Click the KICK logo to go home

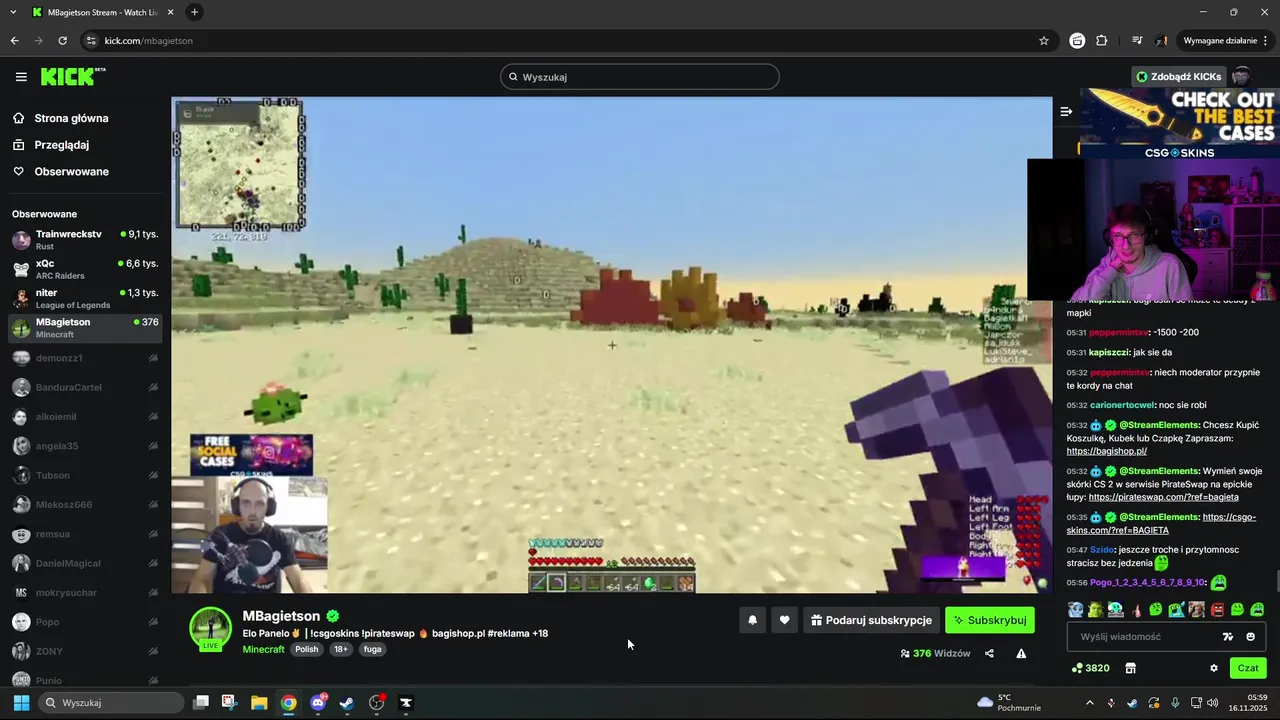pyautogui.click(x=72, y=77)
